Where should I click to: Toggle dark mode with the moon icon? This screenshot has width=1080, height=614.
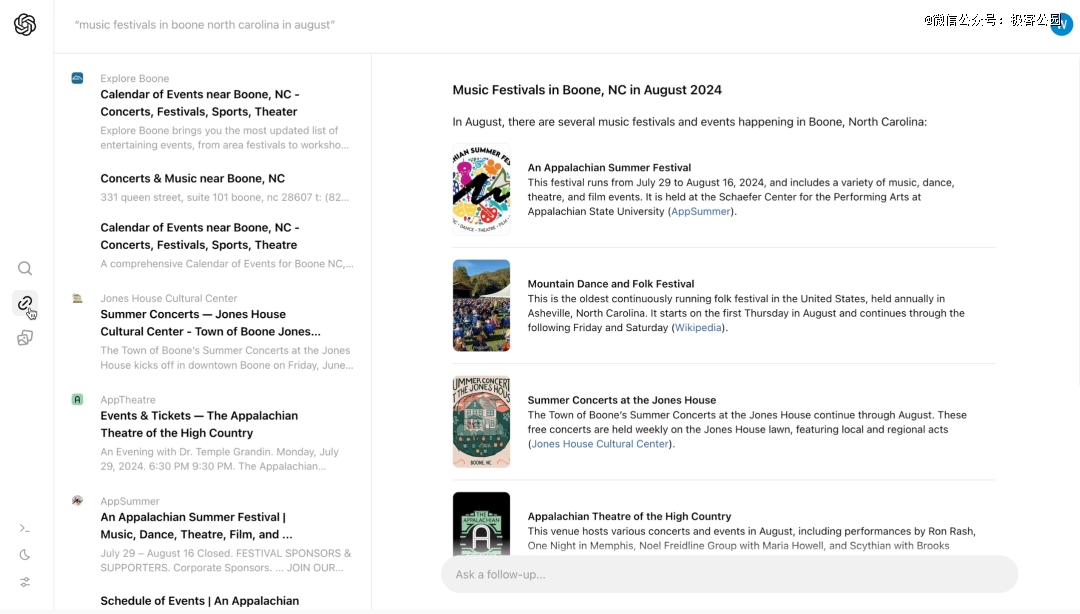coord(25,555)
